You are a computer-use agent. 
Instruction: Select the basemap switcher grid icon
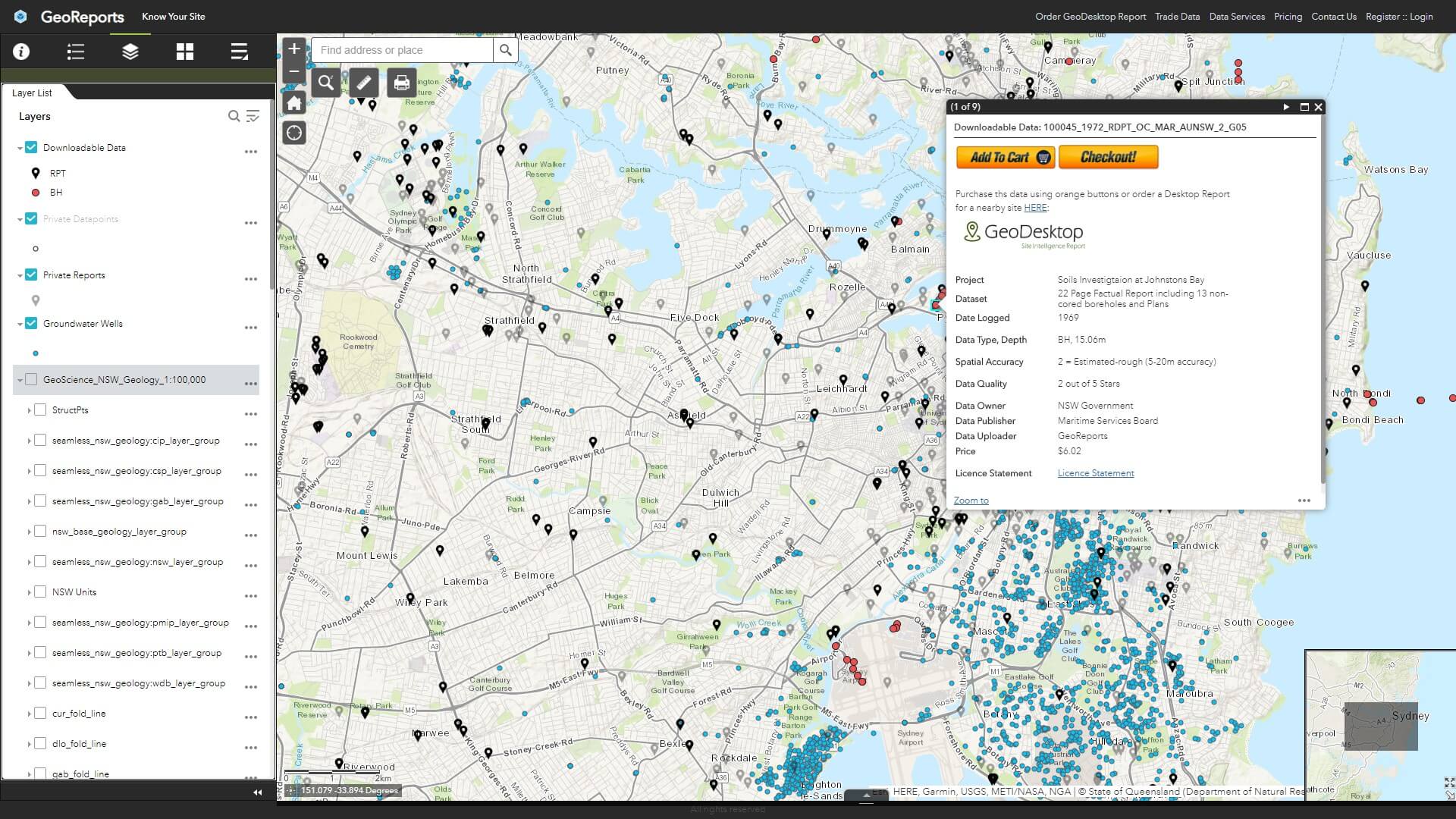184,51
